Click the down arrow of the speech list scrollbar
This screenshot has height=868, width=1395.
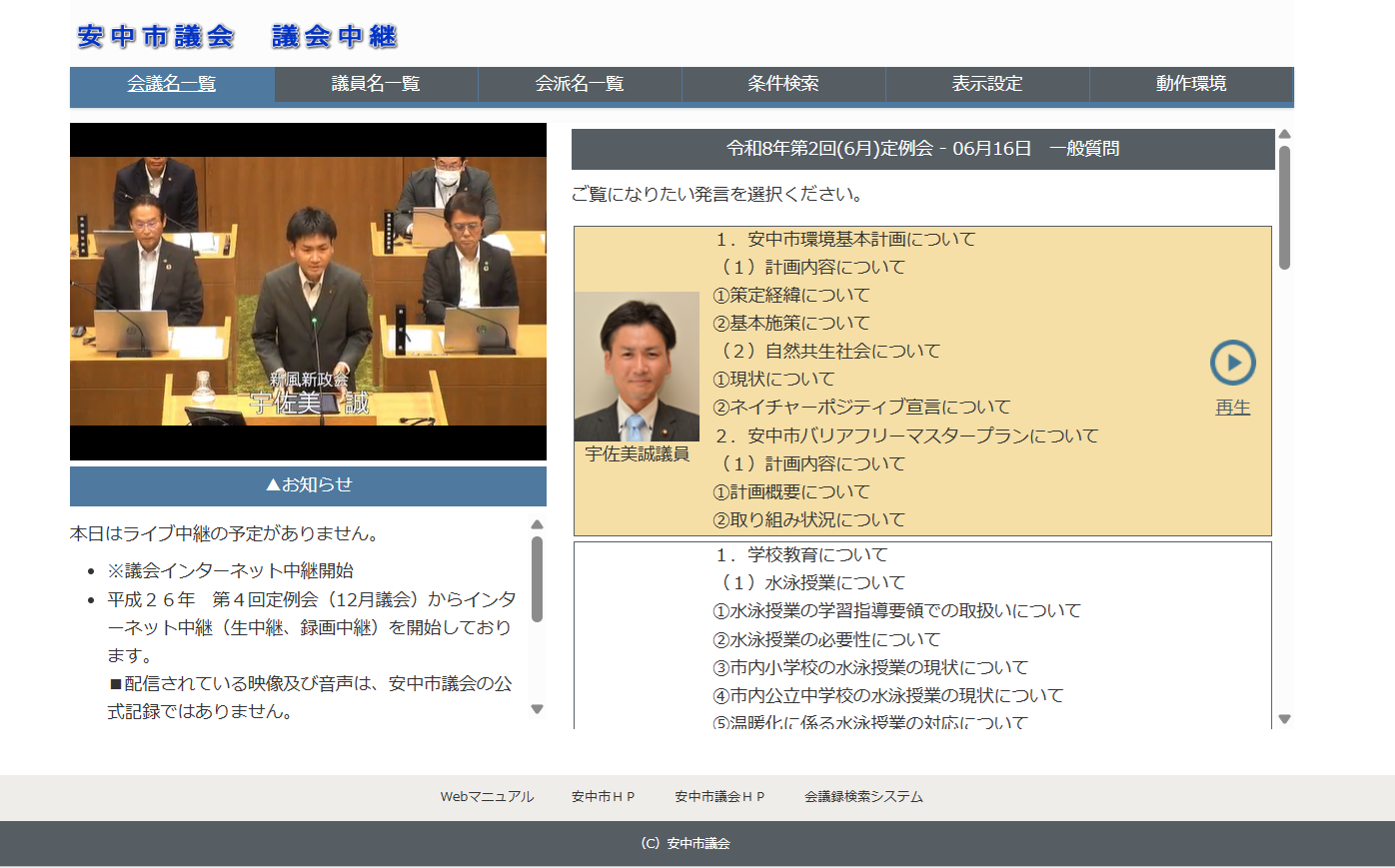[x=1285, y=719]
